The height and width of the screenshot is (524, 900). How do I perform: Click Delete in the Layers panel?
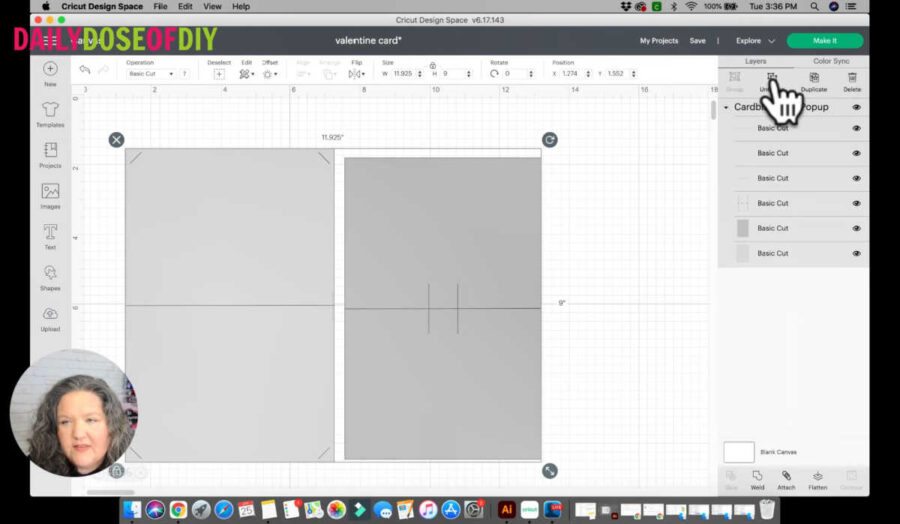tap(852, 82)
